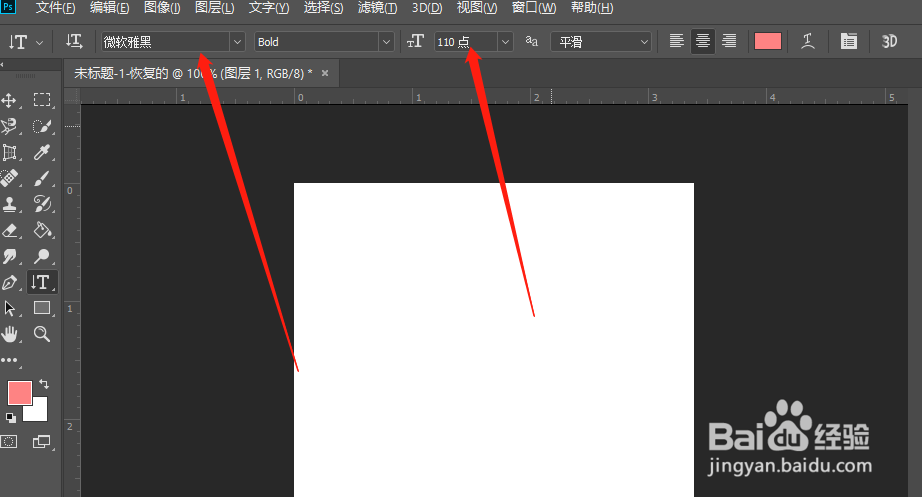Toggle text orientation in options bar
The height and width of the screenshot is (497, 922).
(74, 41)
